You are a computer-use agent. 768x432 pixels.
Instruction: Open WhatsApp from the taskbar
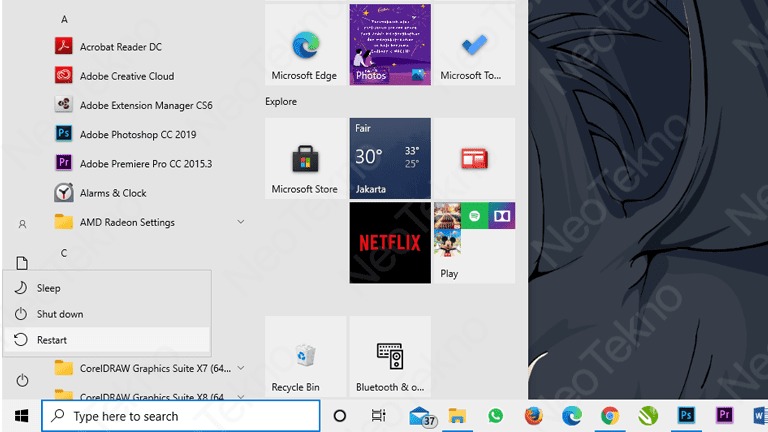(x=495, y=416)
